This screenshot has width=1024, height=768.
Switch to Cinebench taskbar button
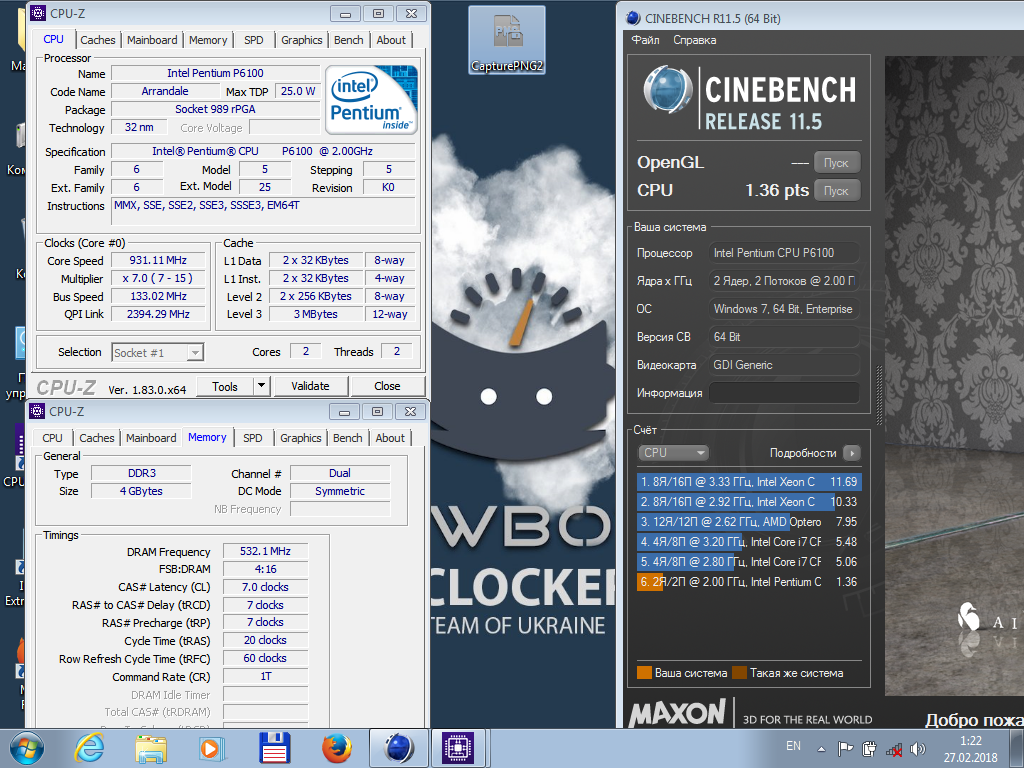click(x=399, y=748)
